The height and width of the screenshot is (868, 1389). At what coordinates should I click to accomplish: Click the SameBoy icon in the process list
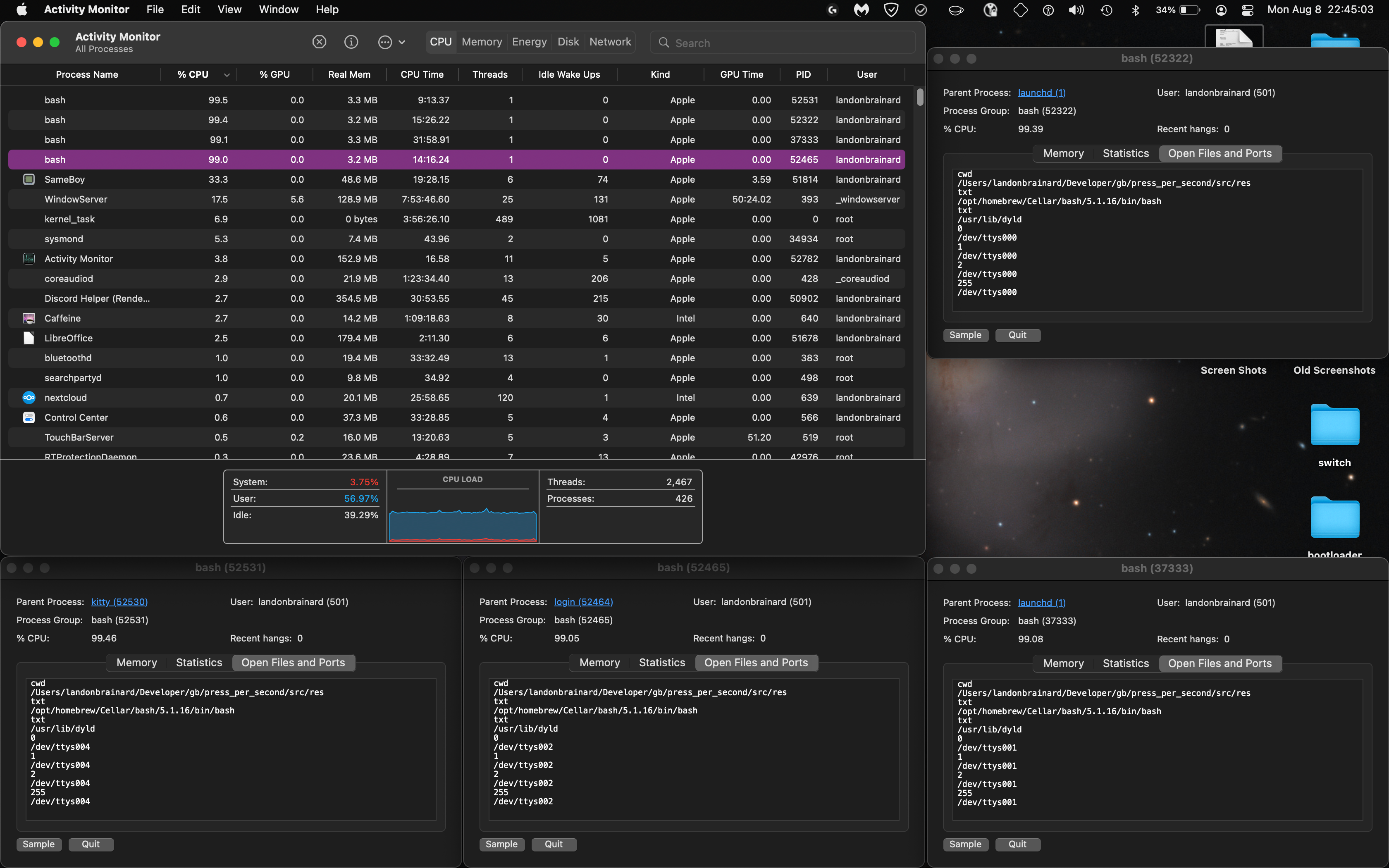(29, 179)
